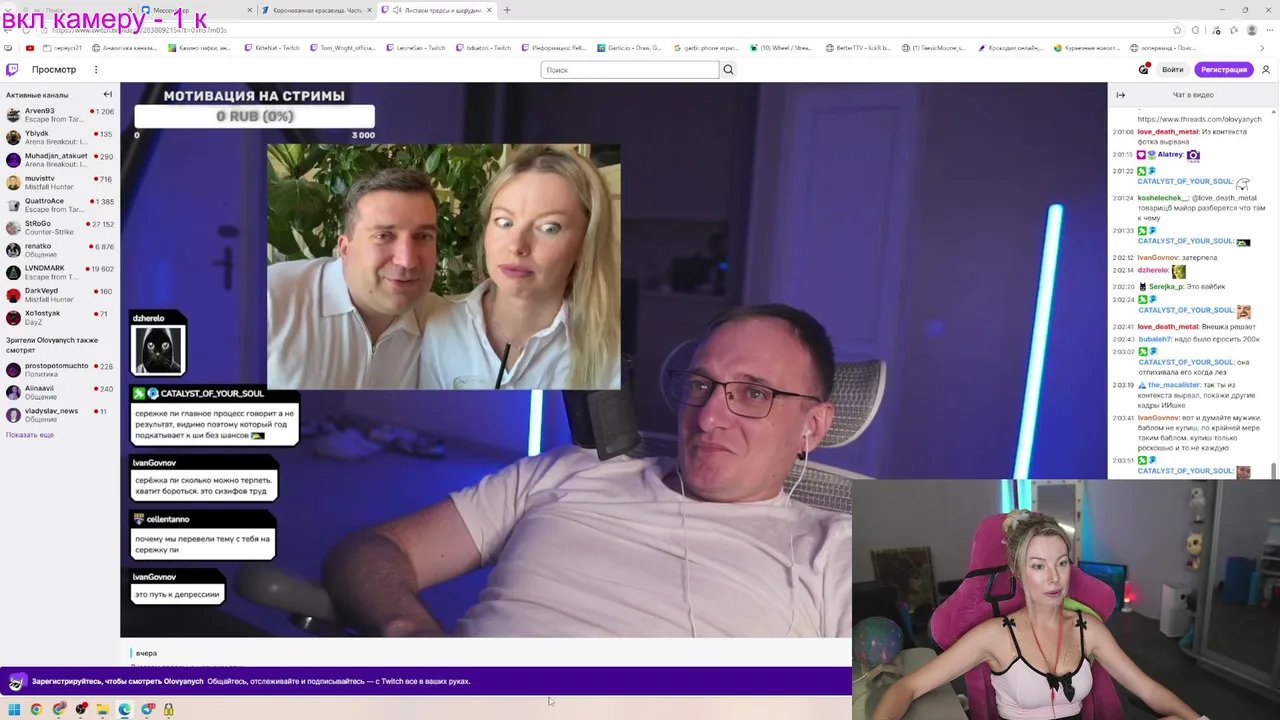Open prostopotomuchto channel in sidebar
Screen dimensions: 1280x720
60,370
